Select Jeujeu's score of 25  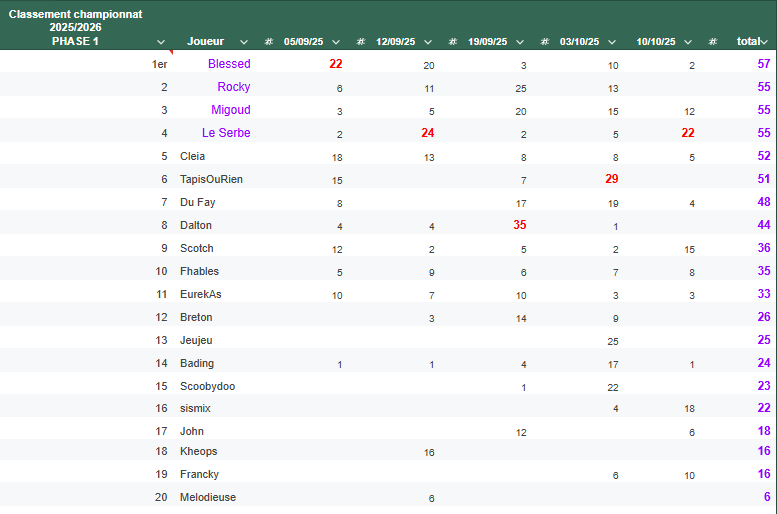click(613, 341)
